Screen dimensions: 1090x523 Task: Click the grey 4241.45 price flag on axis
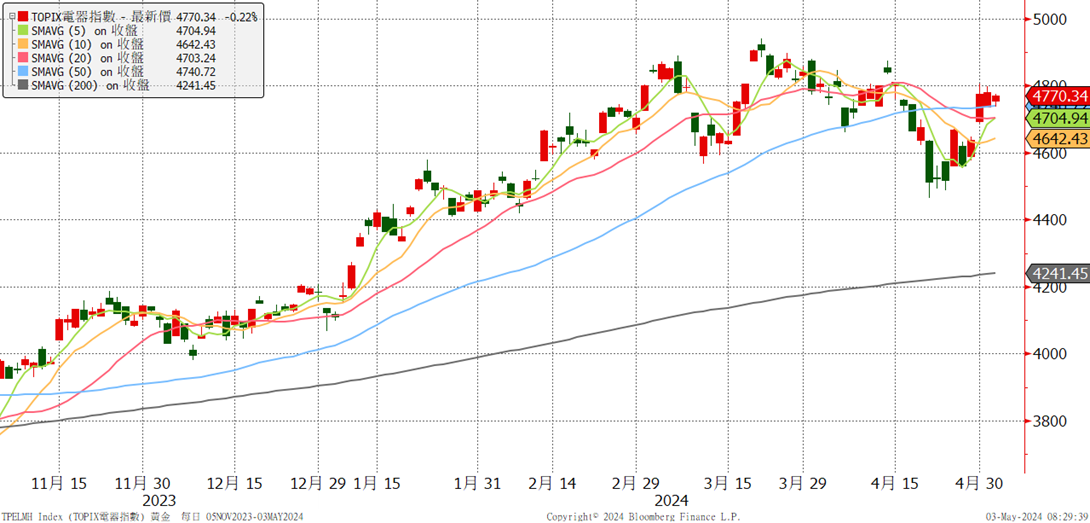coord(1057,273)
